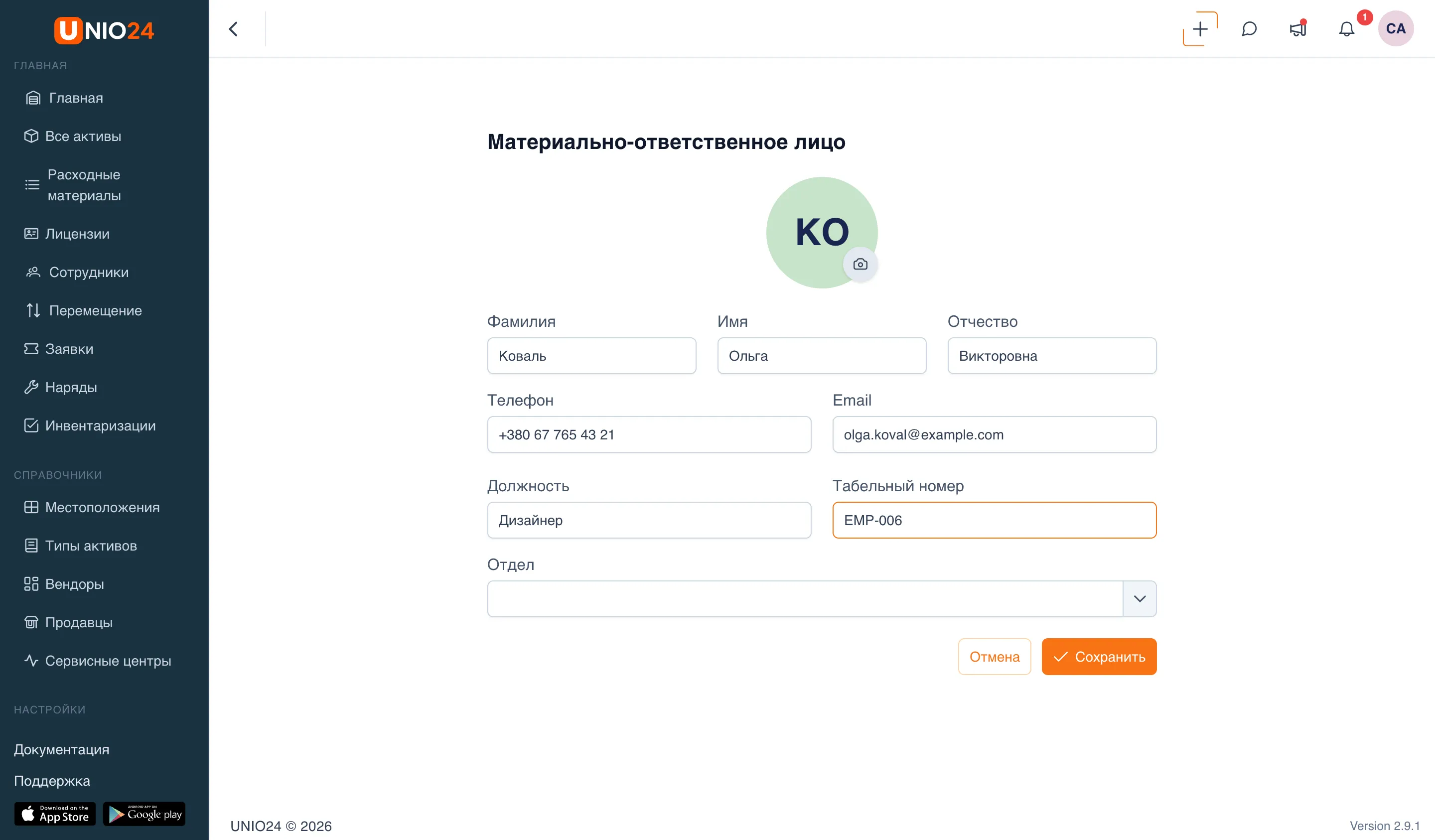This screenshot has height=840, width=1435.
Task: Focus the Фамилия field with Коваль
Action: click(591, 356)
